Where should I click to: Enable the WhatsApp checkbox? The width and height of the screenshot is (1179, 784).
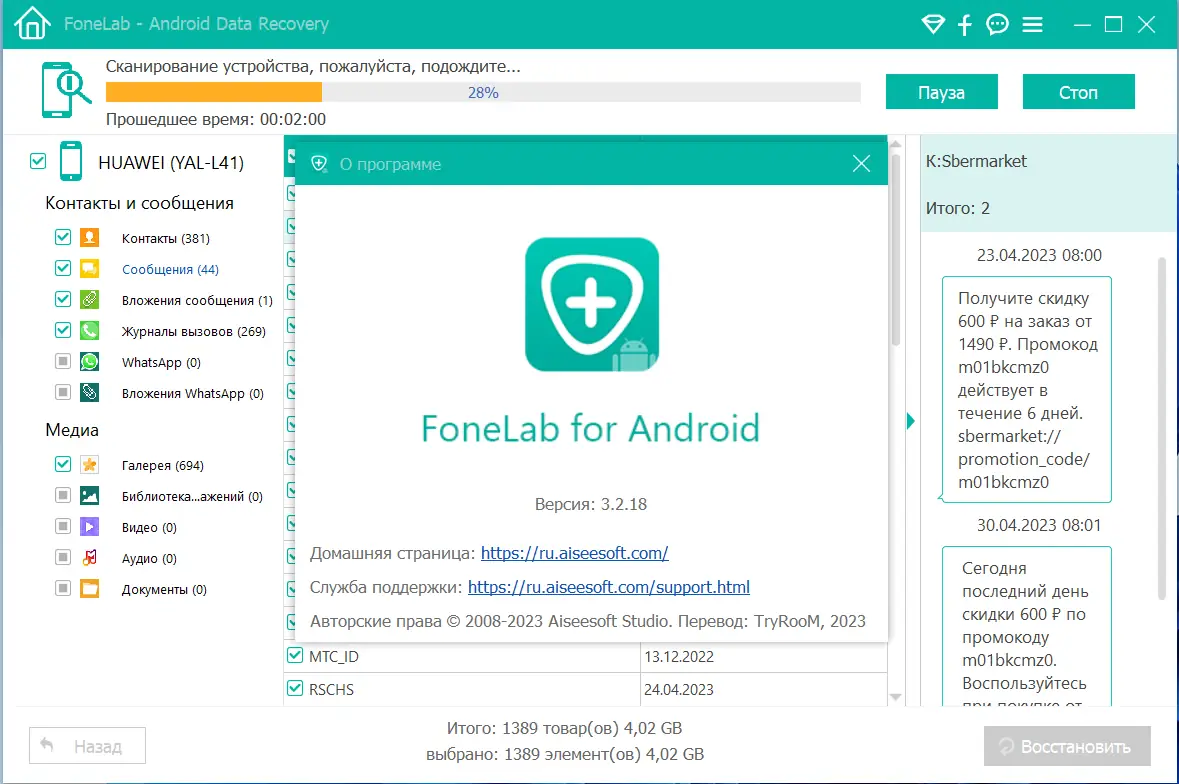coord(62,361)
